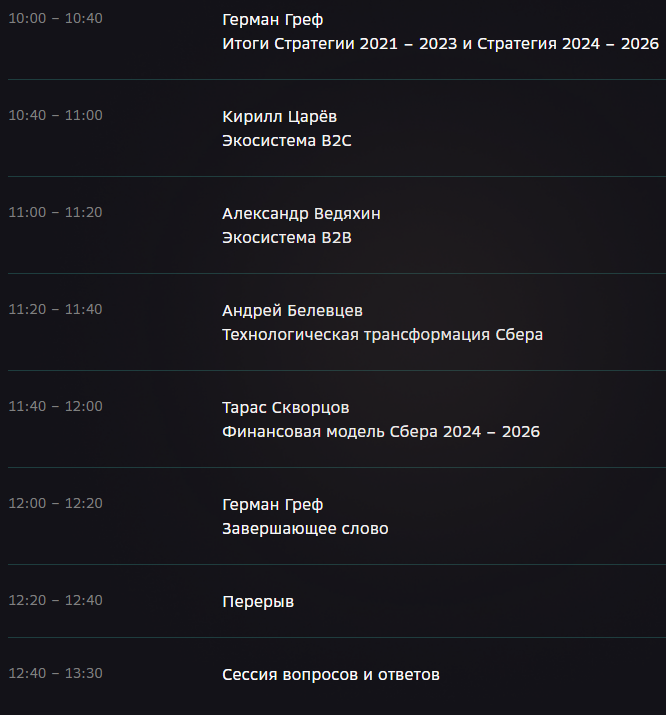Open speaker Кирилл Царёв
The image size is (666, 715).
[x=279, y=117]
